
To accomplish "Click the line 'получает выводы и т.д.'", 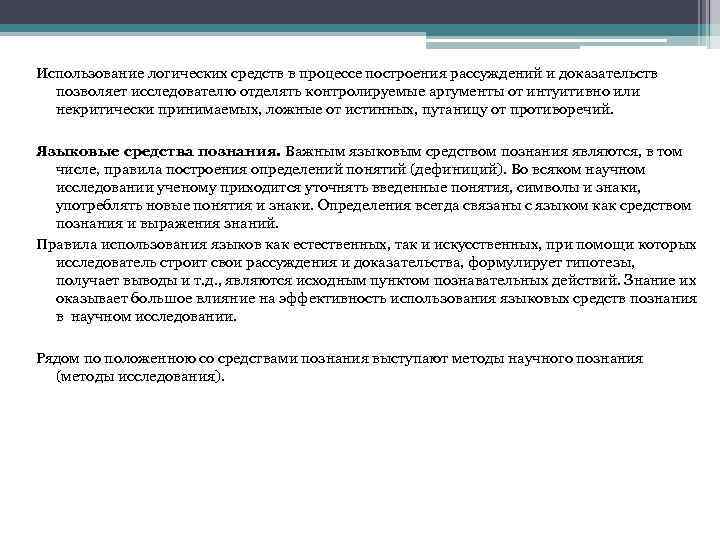I will pyautogui.click(x=376, y=281).
